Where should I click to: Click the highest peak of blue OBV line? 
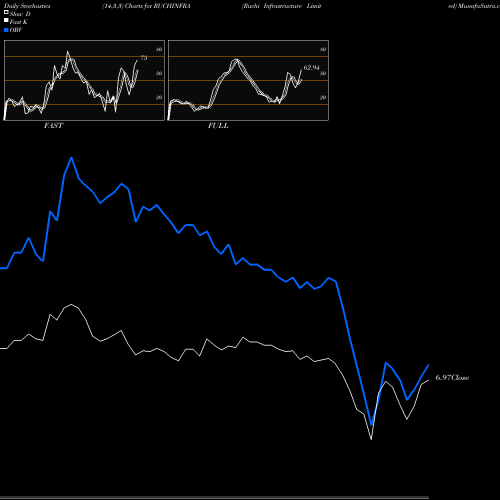point(71,158)
